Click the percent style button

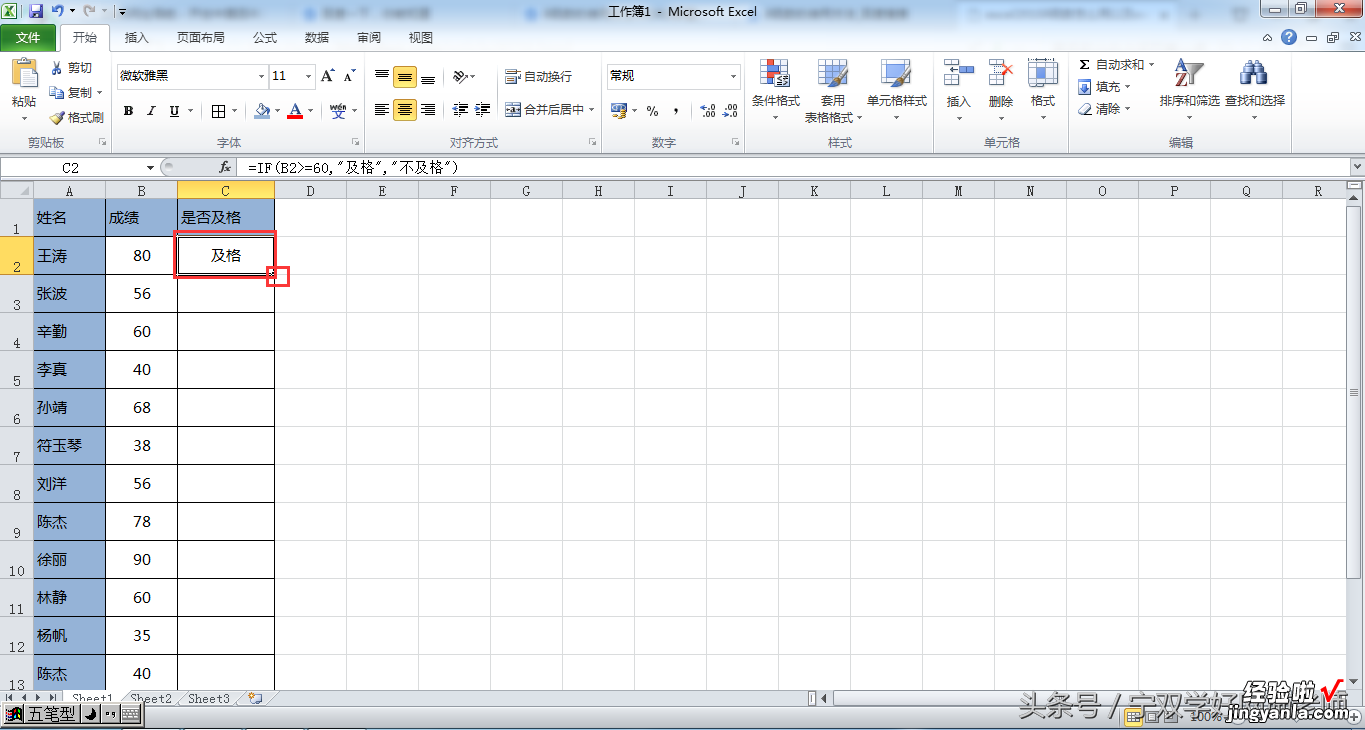[x=652, y=111]
